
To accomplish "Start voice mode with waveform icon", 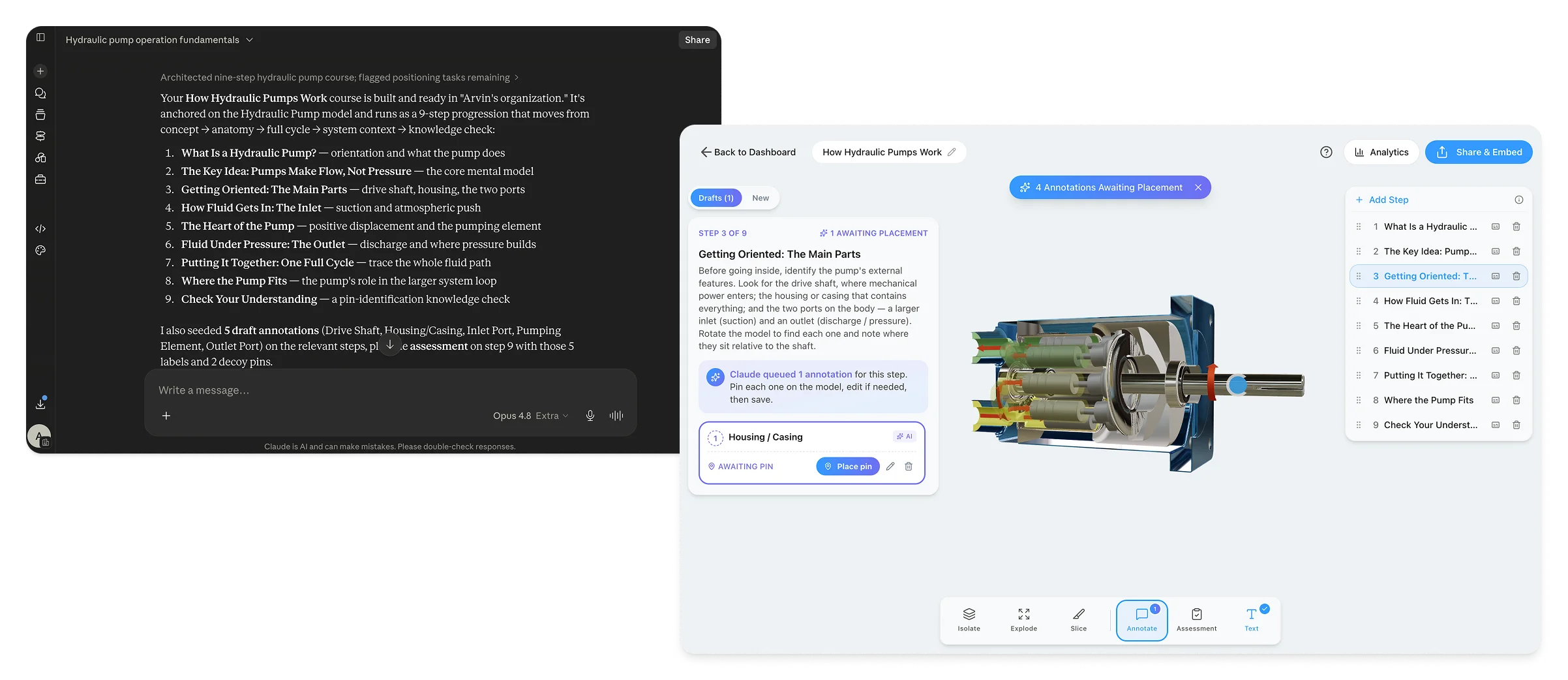I will (616, 416).
